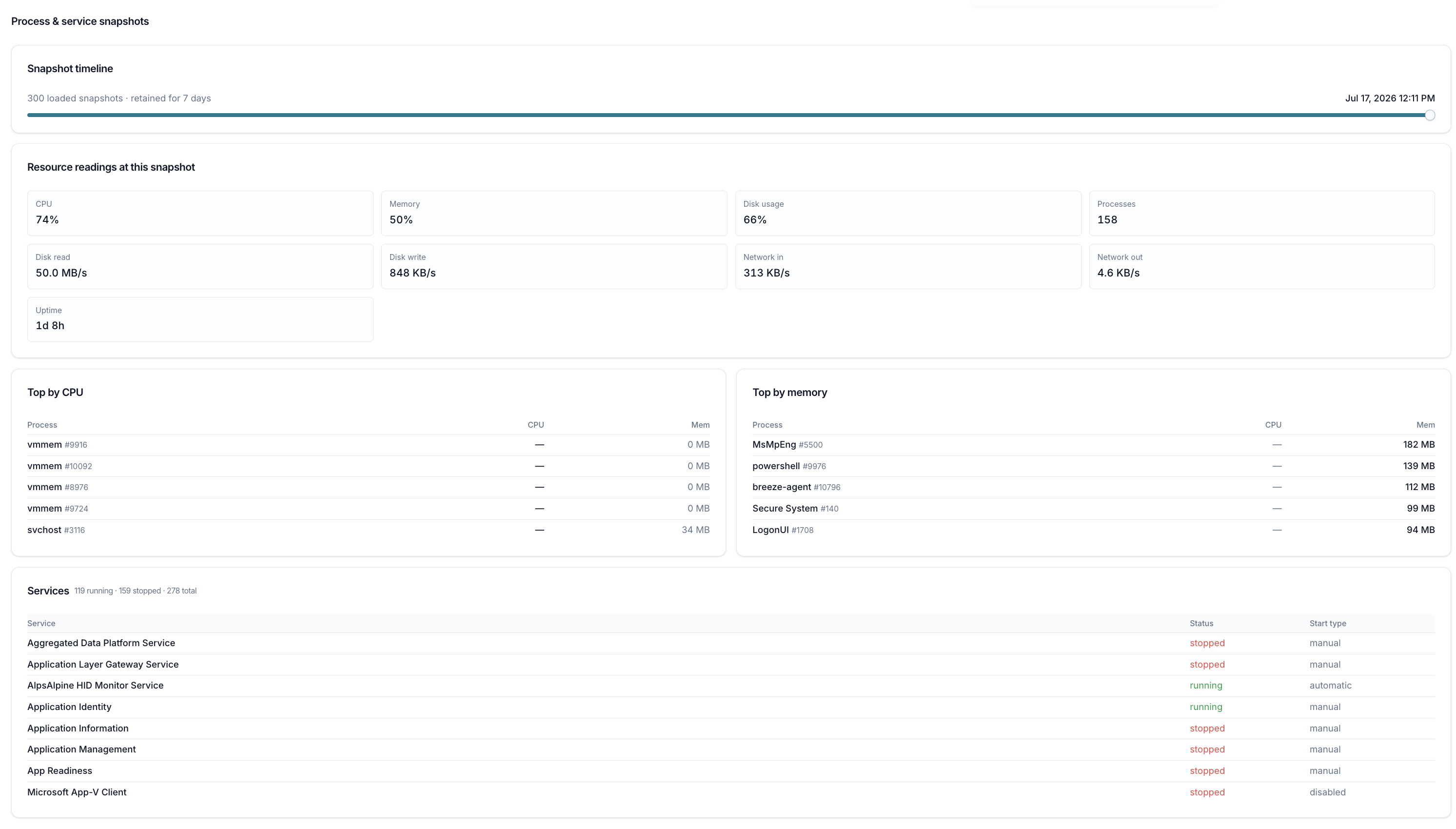Viewport: 1456px width, 829px height.
Task: Click the 300 loaded snapshots text
Action: tap(119, 99)
